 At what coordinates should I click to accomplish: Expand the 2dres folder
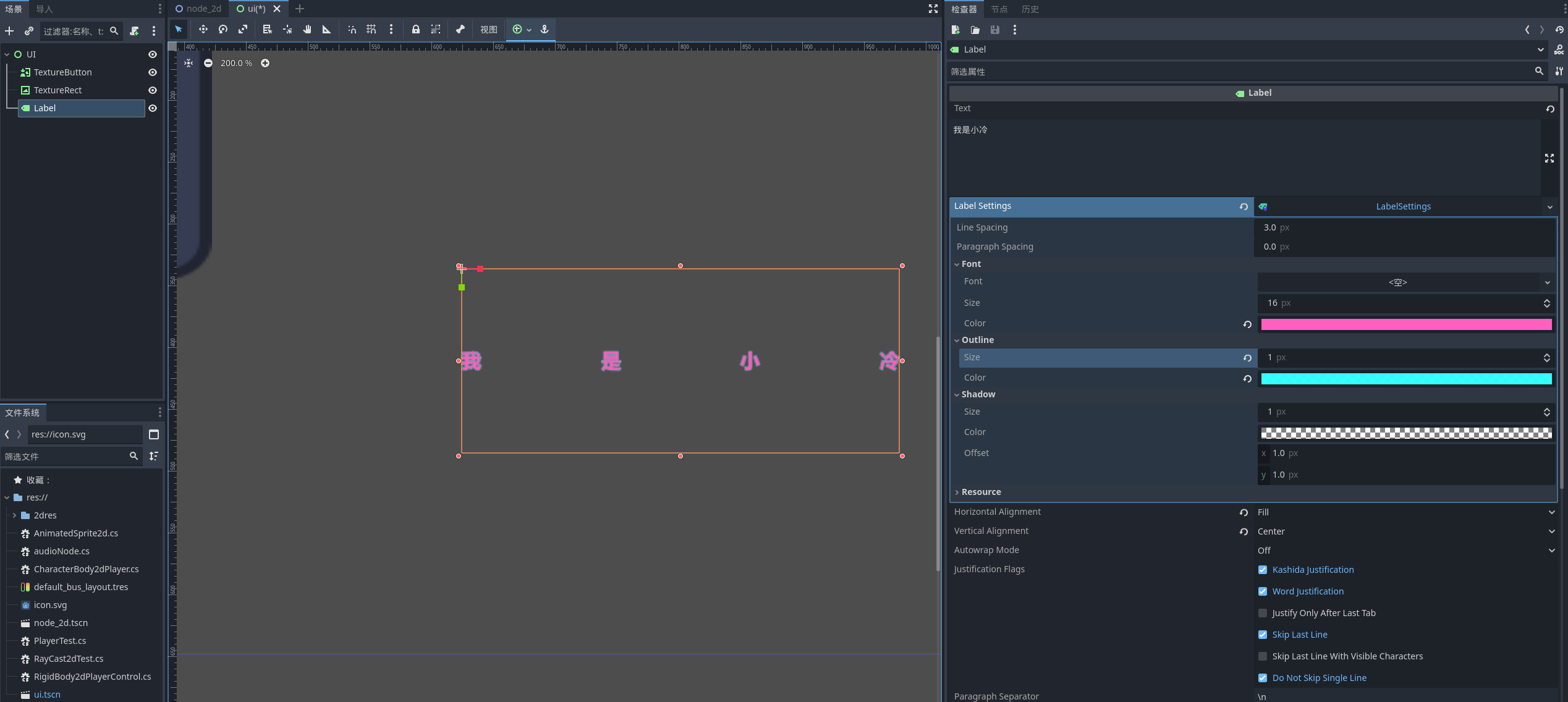14,515
